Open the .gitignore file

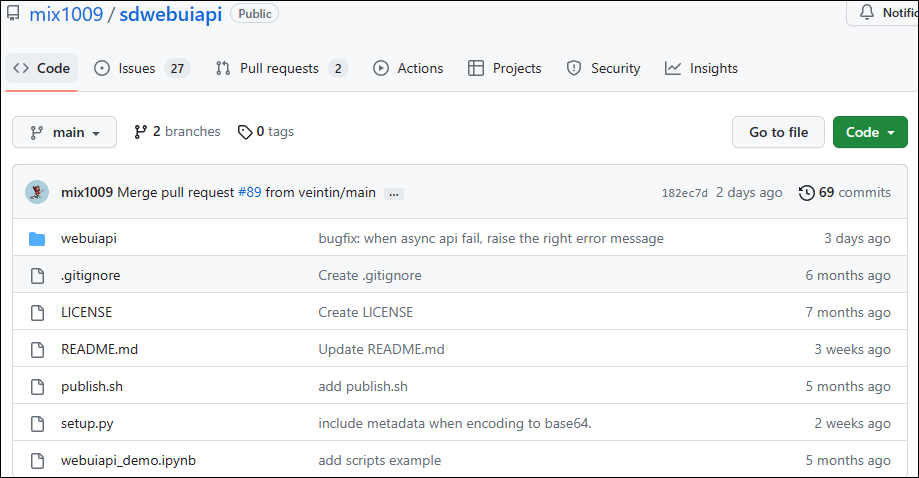[91, 275]
